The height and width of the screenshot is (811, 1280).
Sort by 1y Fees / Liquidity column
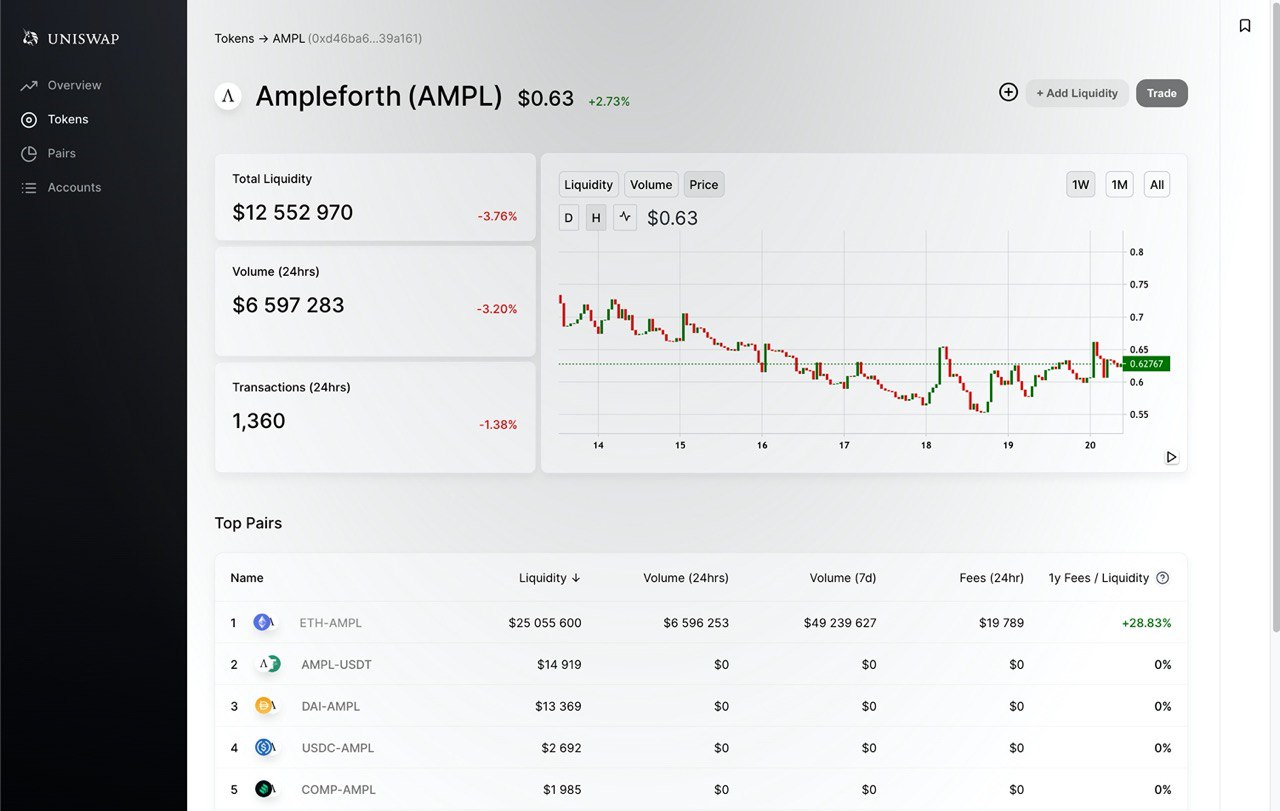click(1098, 578)
